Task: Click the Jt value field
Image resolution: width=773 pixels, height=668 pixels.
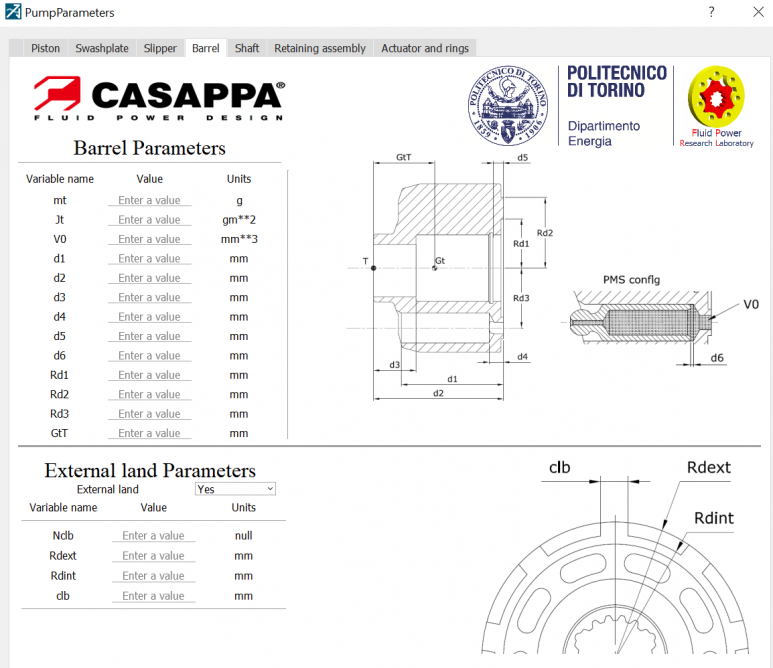Action: pos(149,220)
